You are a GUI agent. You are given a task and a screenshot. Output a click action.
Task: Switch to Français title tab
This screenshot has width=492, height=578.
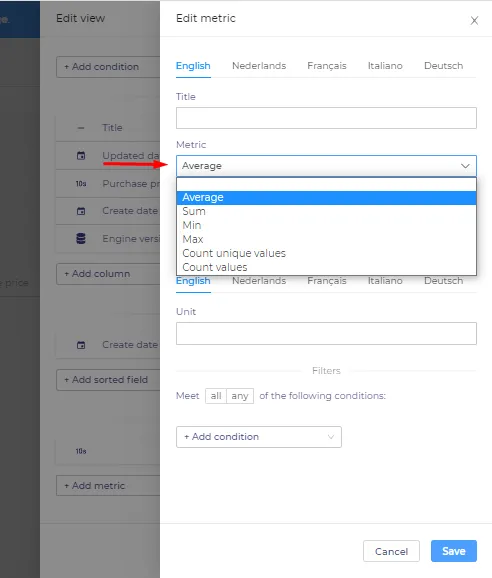click(327, 66)
